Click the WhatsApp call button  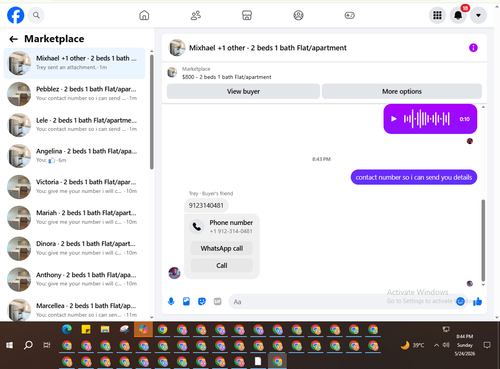(x=222, y=248)
